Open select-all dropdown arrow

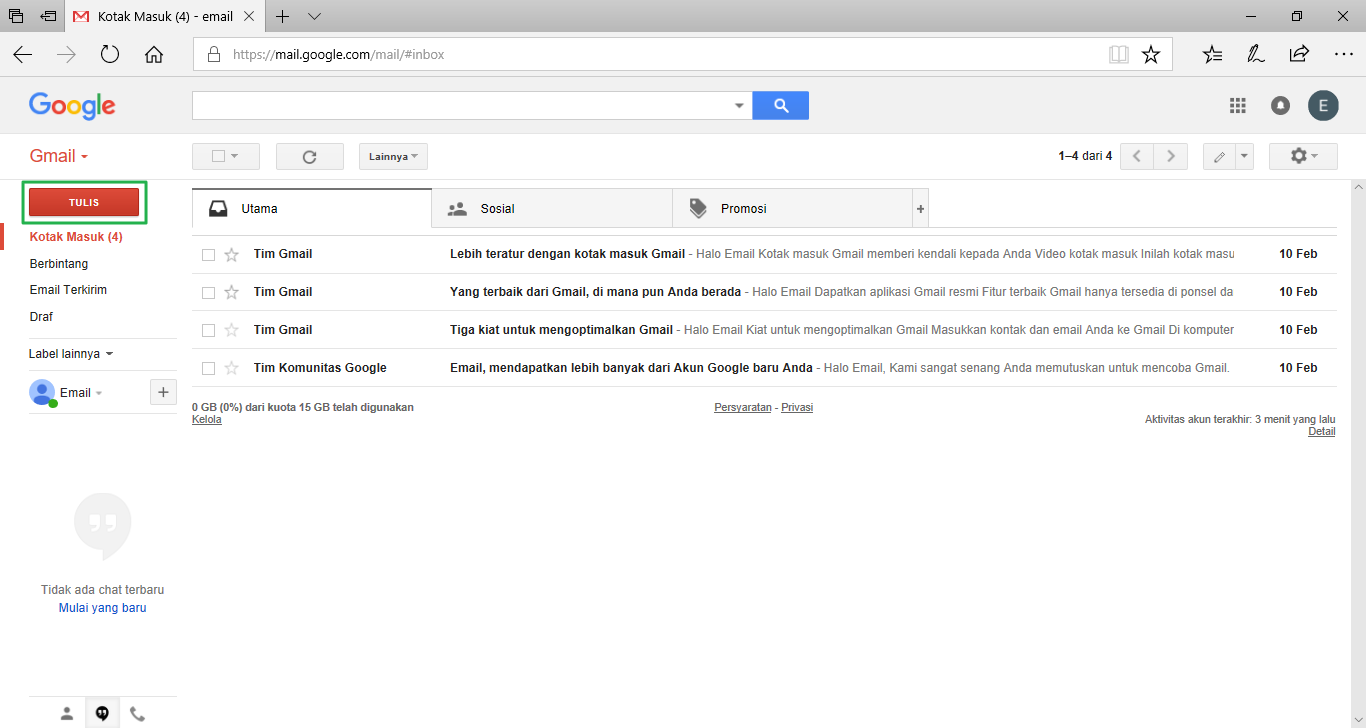point(235,157)
